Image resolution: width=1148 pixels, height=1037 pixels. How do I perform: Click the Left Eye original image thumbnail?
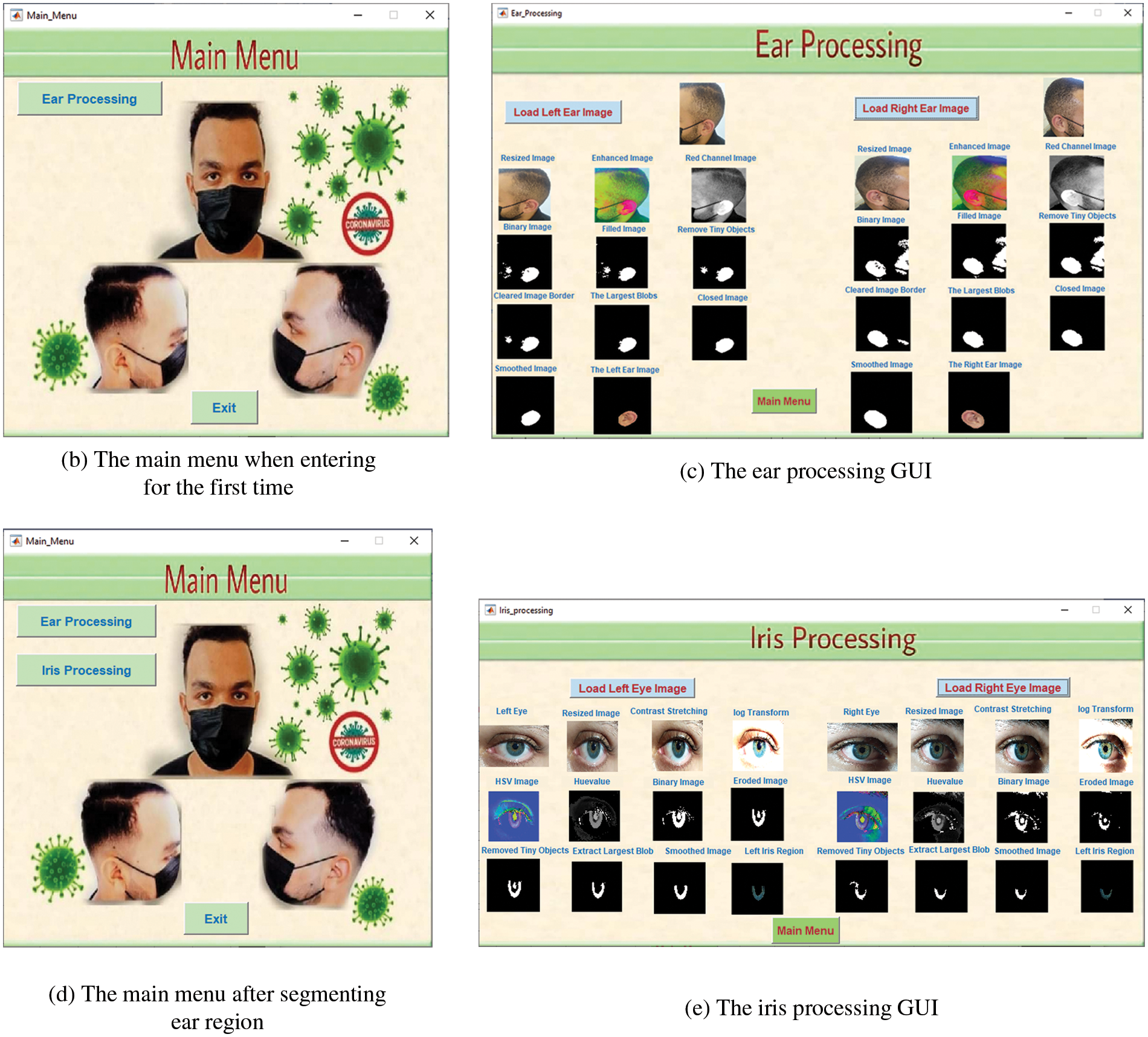tap(514, 746)
